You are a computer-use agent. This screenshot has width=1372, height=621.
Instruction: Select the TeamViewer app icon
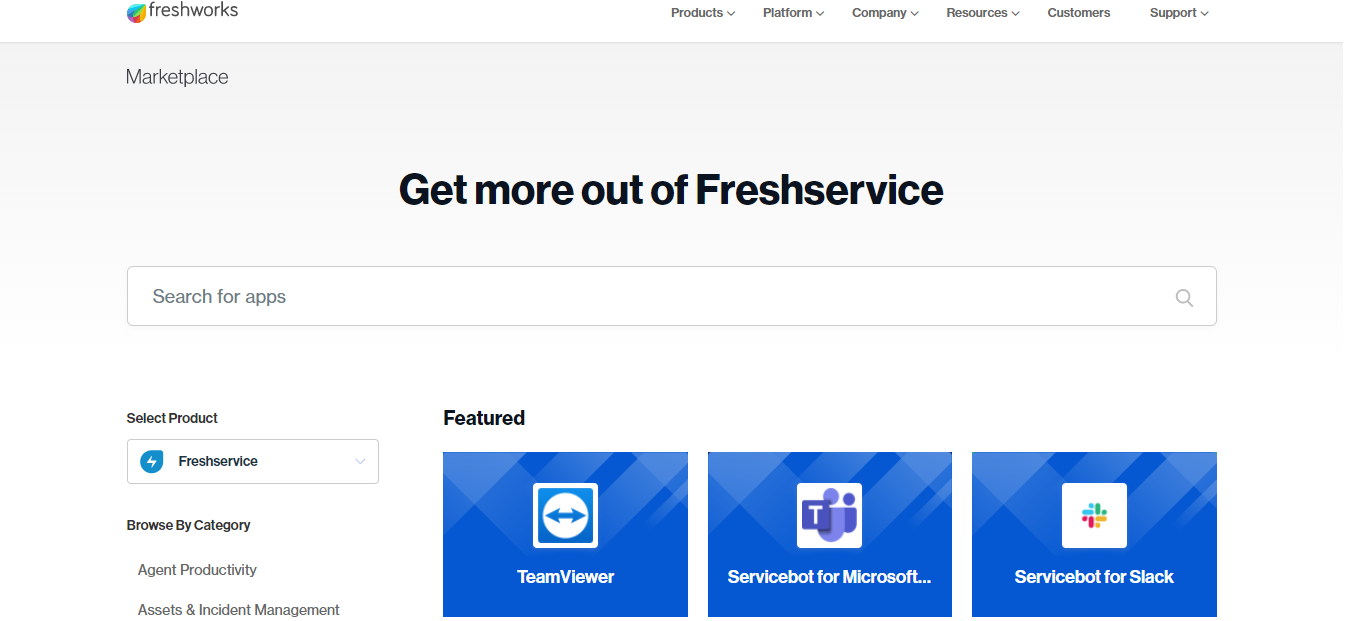pos(565,515)
